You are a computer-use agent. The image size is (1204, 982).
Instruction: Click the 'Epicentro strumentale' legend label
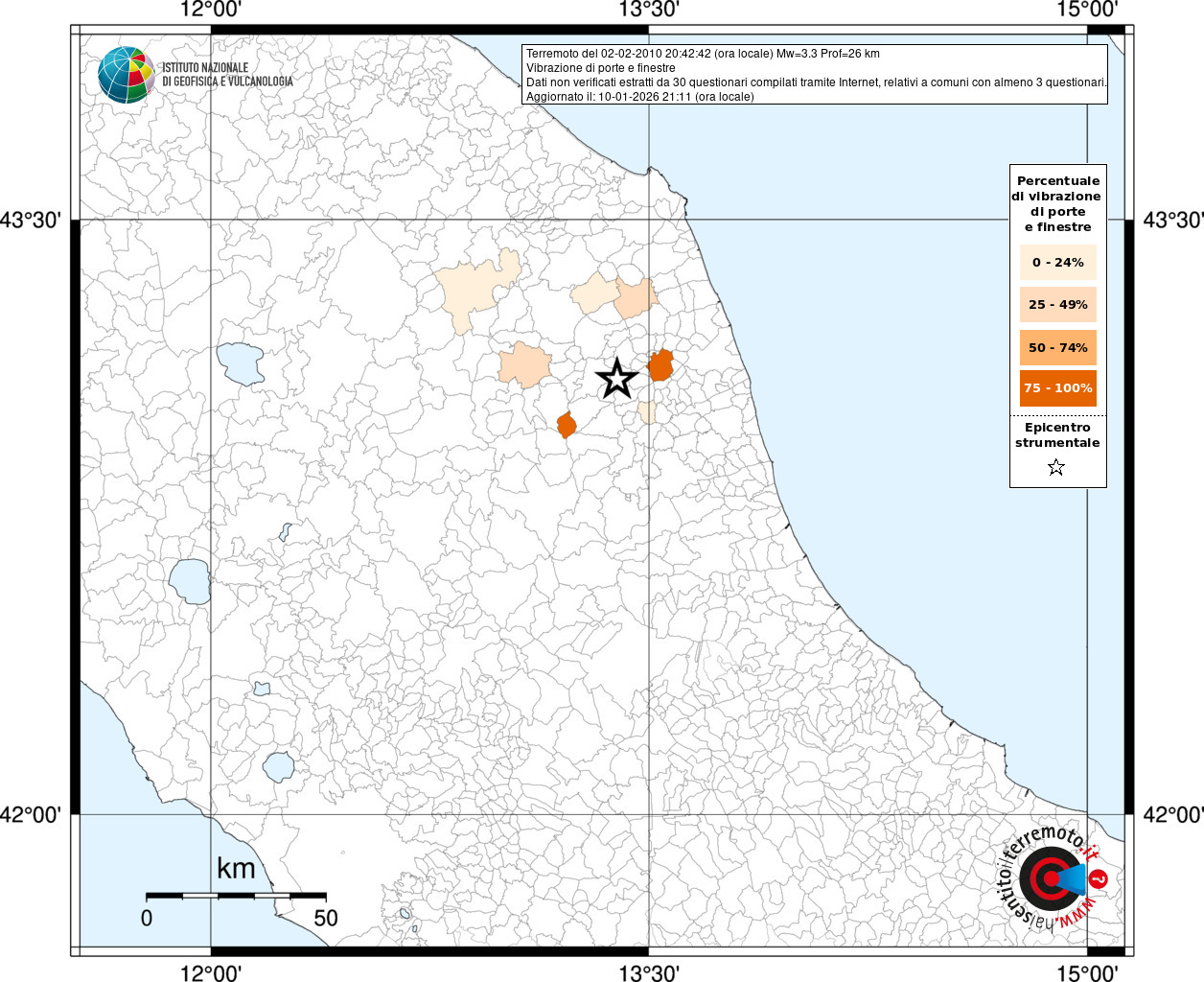[x=1057, y=435]
